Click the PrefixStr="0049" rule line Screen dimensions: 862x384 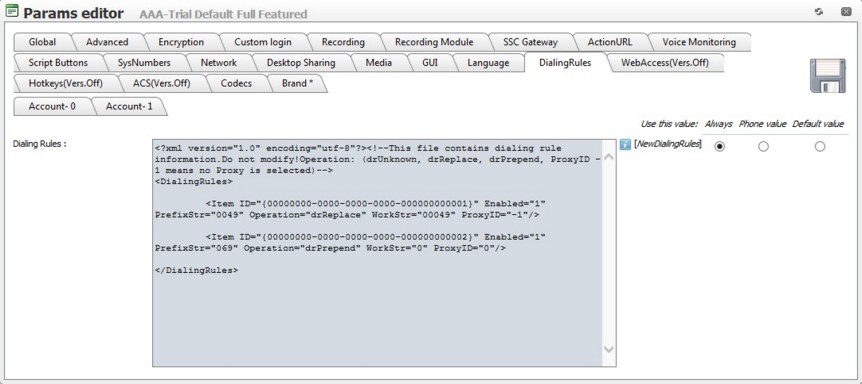(x=347, y=215)
